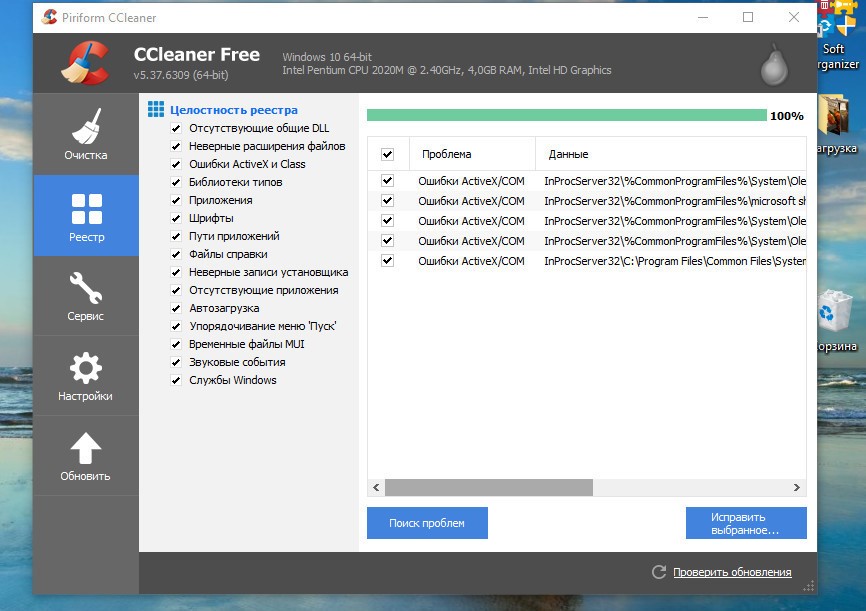Click the CCleaner logo in header
The width and height of the screenshot is (866, 611).
coord(83,62)
